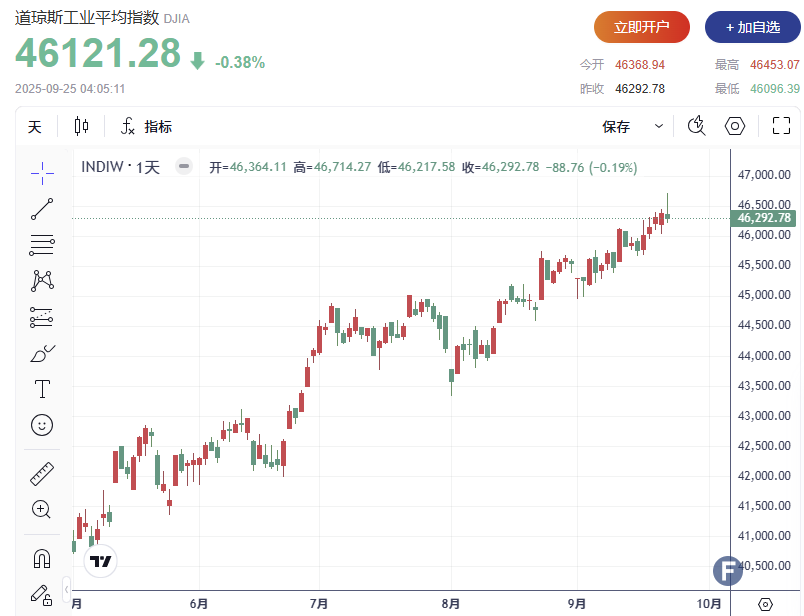Image resolution: width=804 pixels, height=616 pixels.
Task: Click the 最低 value 46096.39
Action: coord(775,89)
